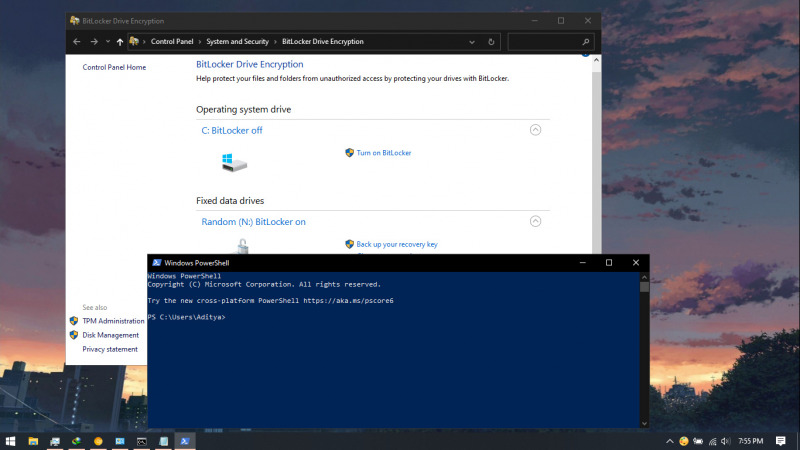
Task: Click the PowerShell taskbar icon
Action: [185, 441]
